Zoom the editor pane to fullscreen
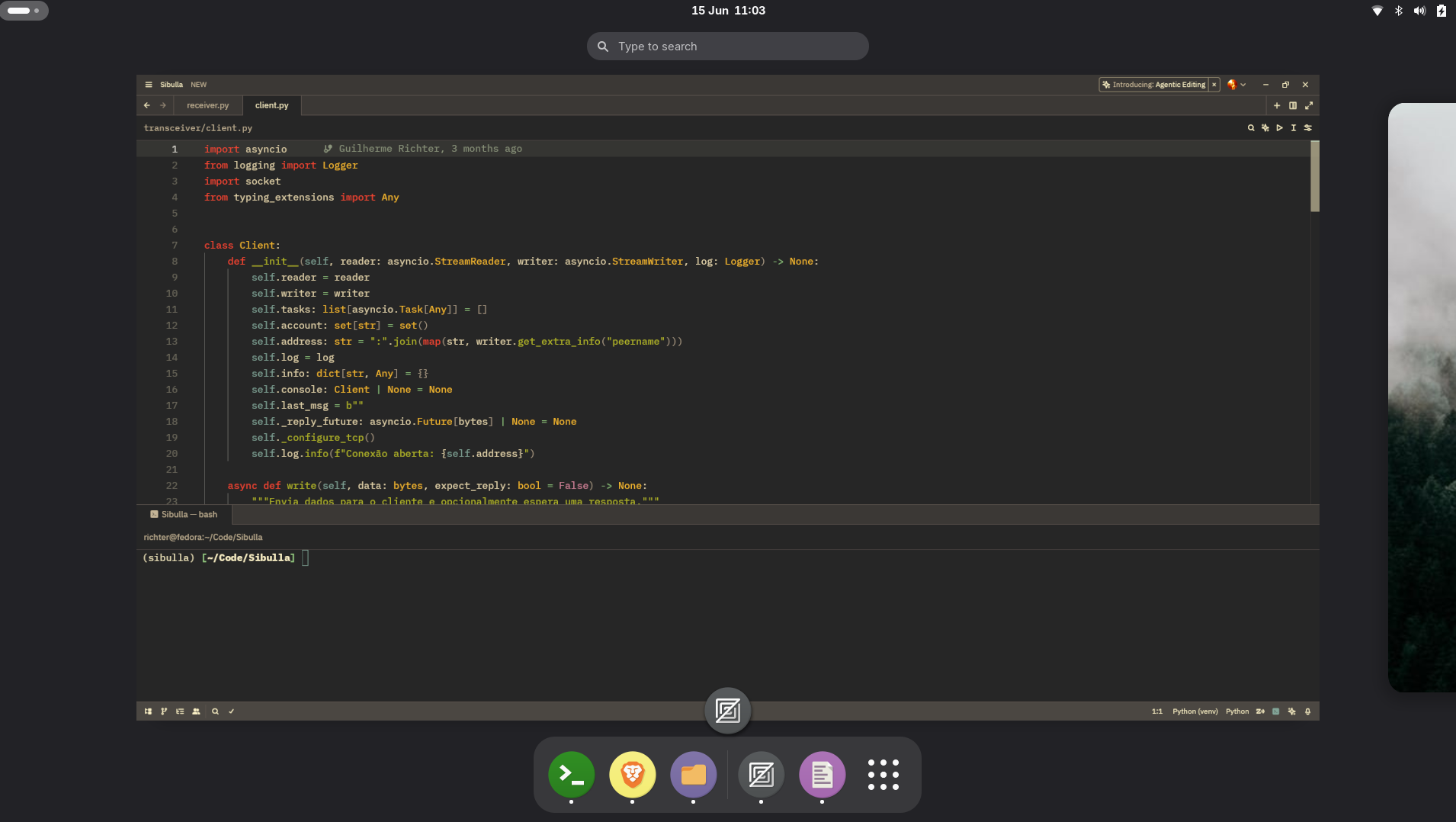 1309,105
